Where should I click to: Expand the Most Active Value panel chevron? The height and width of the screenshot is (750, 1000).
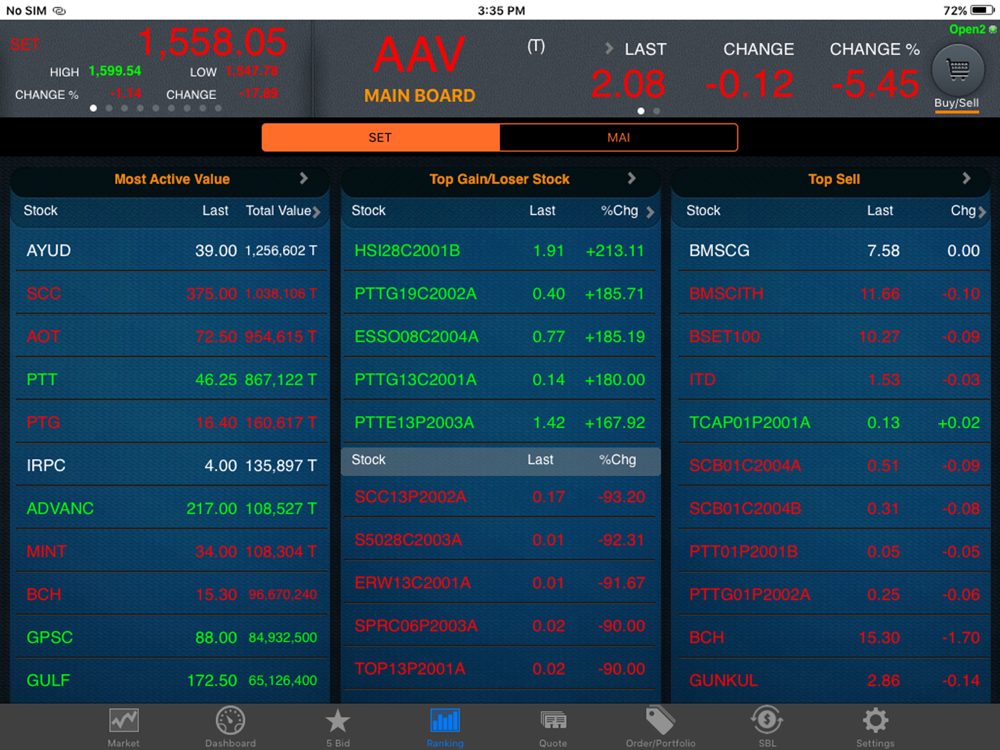click(x=304, y=179)
